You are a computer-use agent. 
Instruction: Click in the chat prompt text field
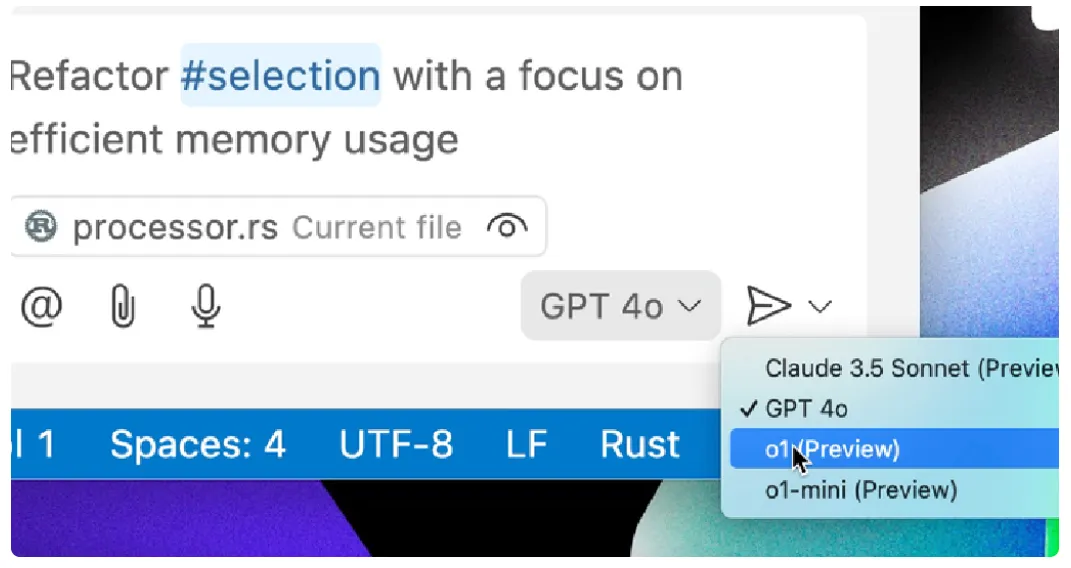[437, 107]
